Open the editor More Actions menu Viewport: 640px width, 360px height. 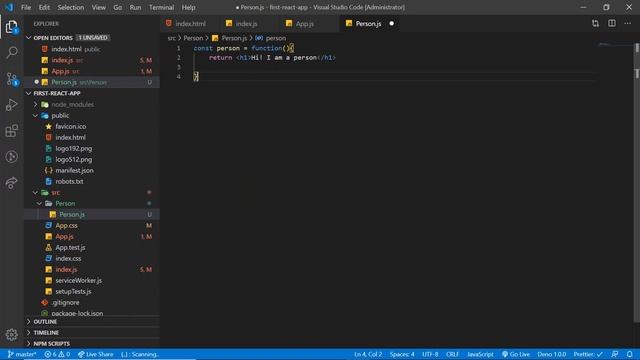coord(627,24)
